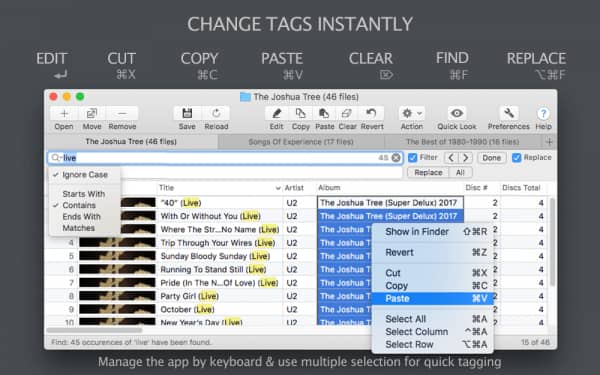Open Quick Look eye icon
Viewport: 600px width, 375px height.
pyautogui.click(x=457, y=113)
